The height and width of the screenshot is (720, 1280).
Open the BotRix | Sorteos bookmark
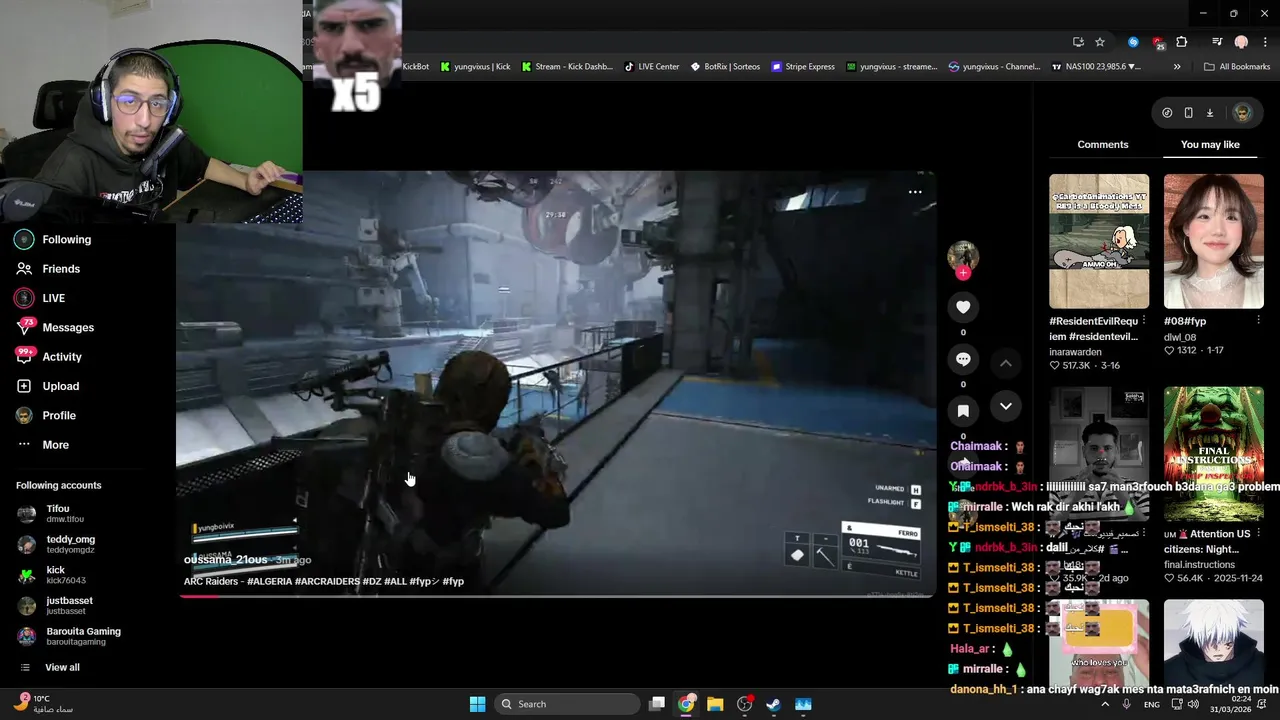tap(725, 67)
